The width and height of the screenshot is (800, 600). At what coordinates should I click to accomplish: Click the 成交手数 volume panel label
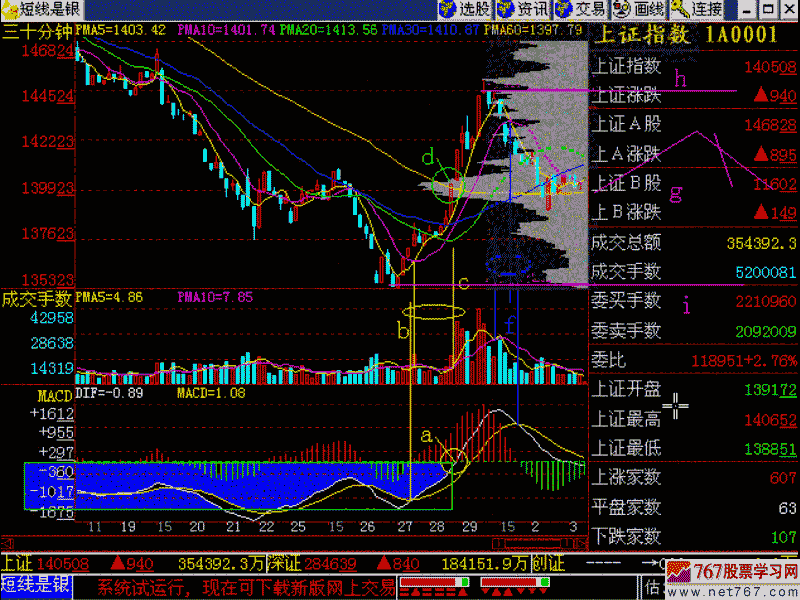pos(37,297)
